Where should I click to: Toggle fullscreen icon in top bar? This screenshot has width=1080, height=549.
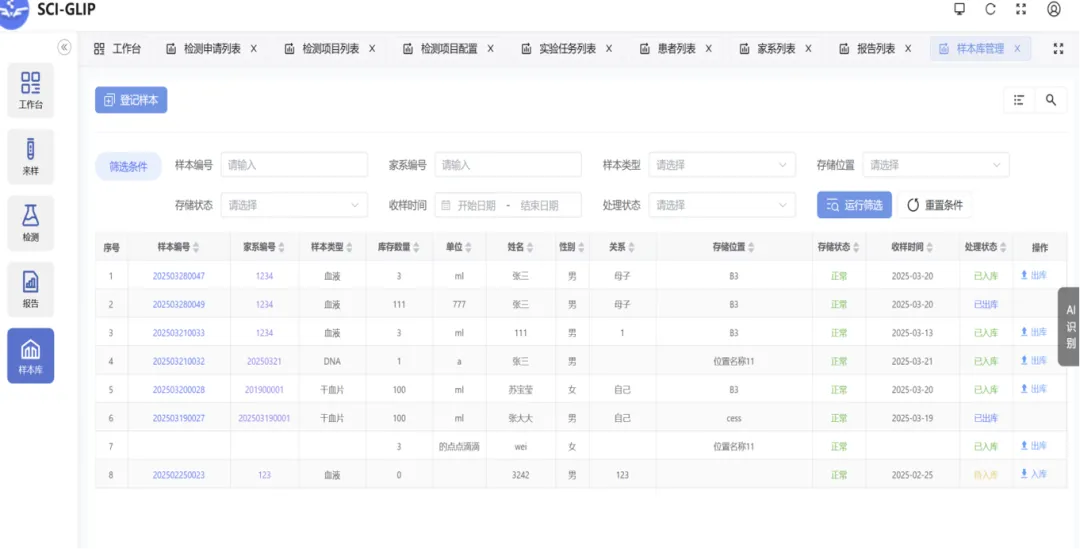point(1021,9)
